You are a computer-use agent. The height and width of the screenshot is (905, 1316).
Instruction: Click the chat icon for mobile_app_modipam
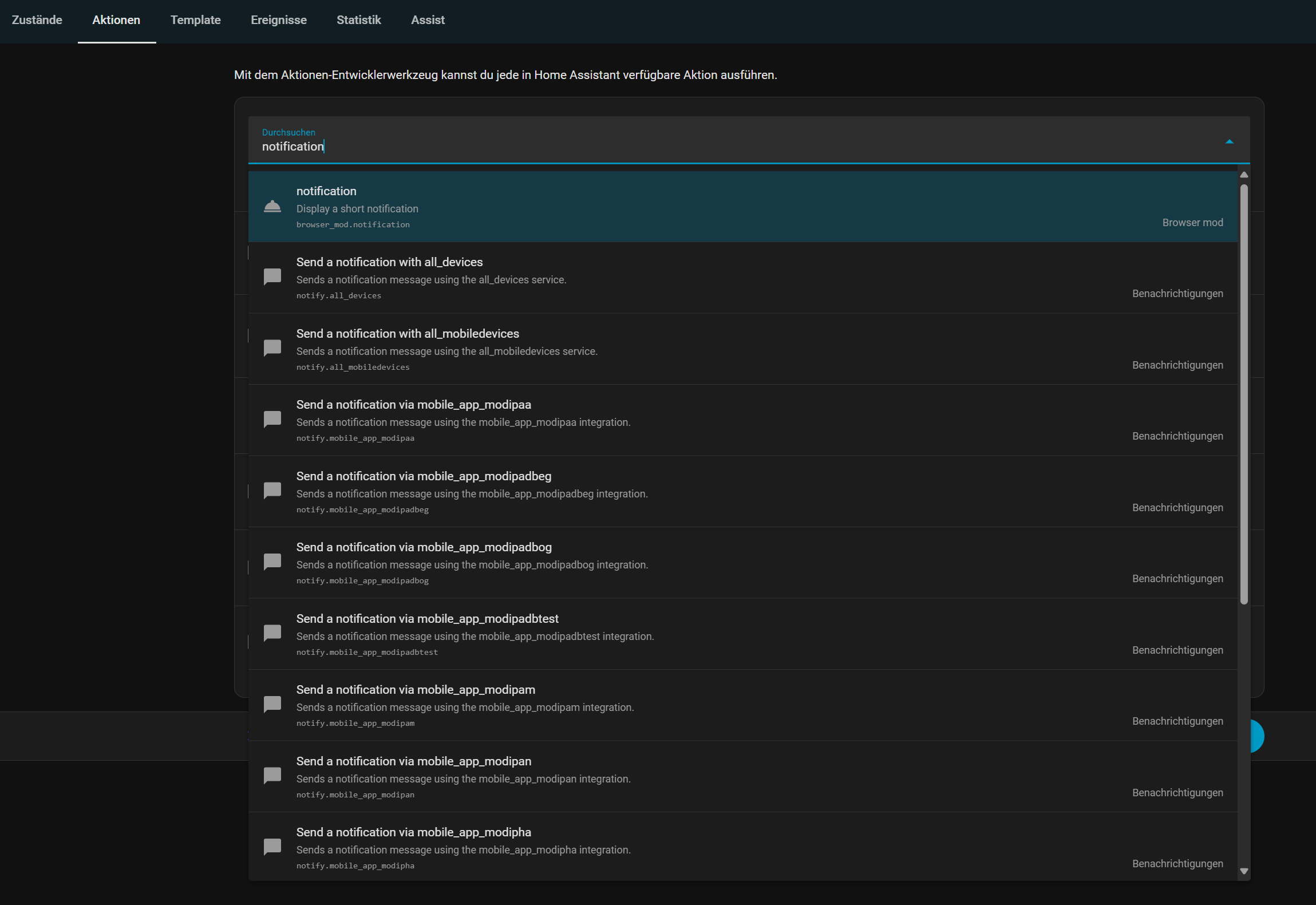[x=272, y=705]
